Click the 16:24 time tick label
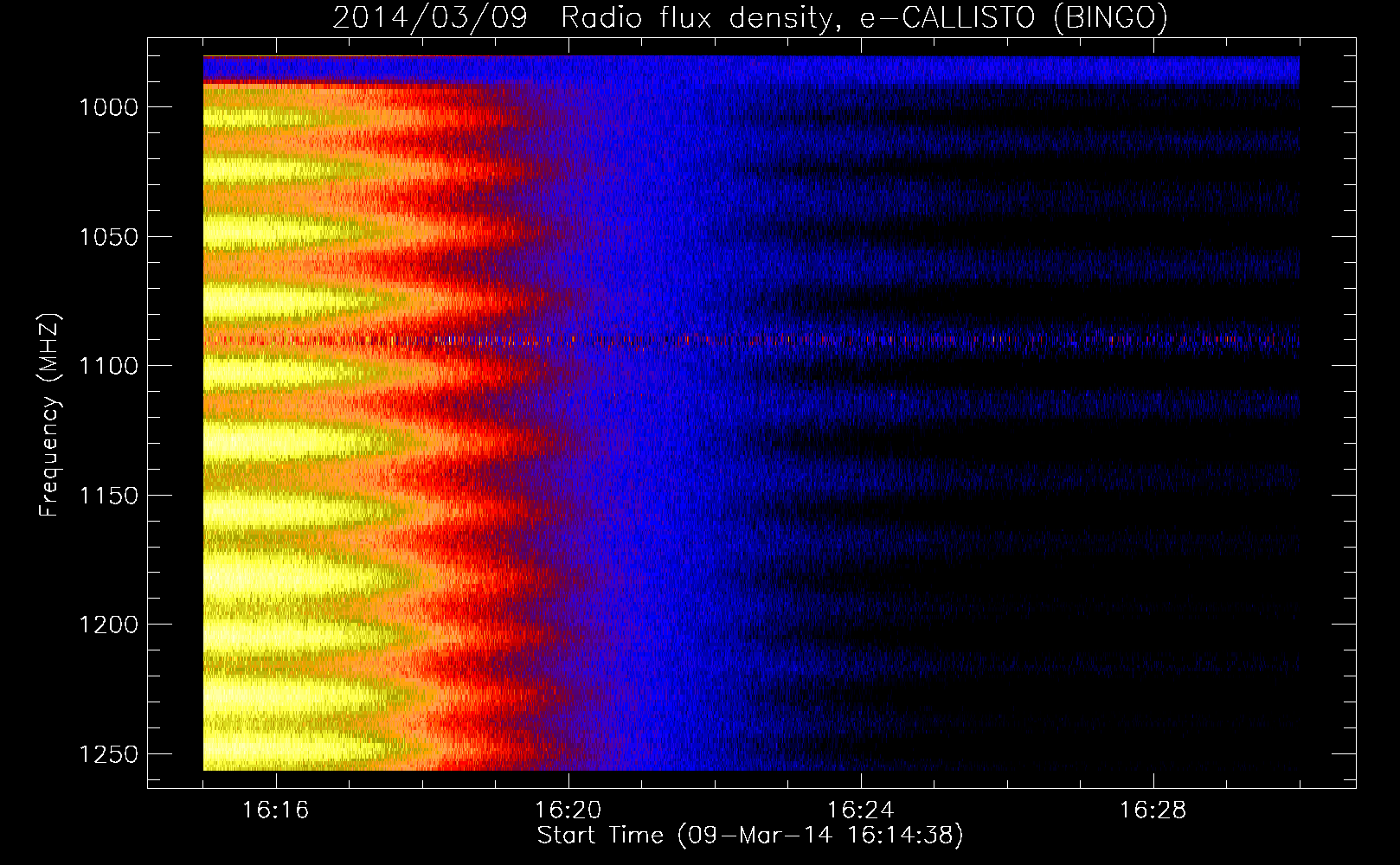The height and width of the screenshot is (865, 1400). click(861, 811)
